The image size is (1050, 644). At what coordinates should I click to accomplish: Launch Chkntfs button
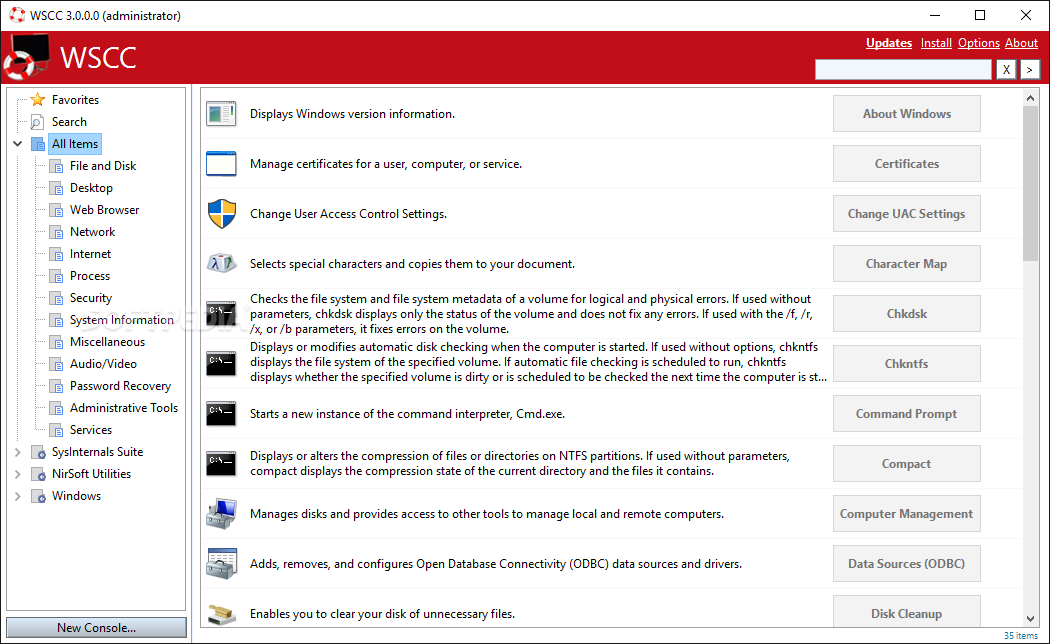pyautogui.click(x=907, y=364)
